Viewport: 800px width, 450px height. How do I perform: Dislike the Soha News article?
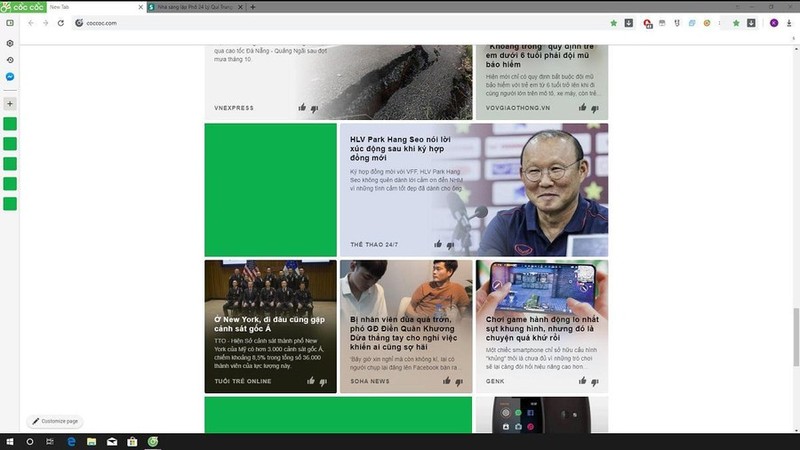(x=459, y=381)
